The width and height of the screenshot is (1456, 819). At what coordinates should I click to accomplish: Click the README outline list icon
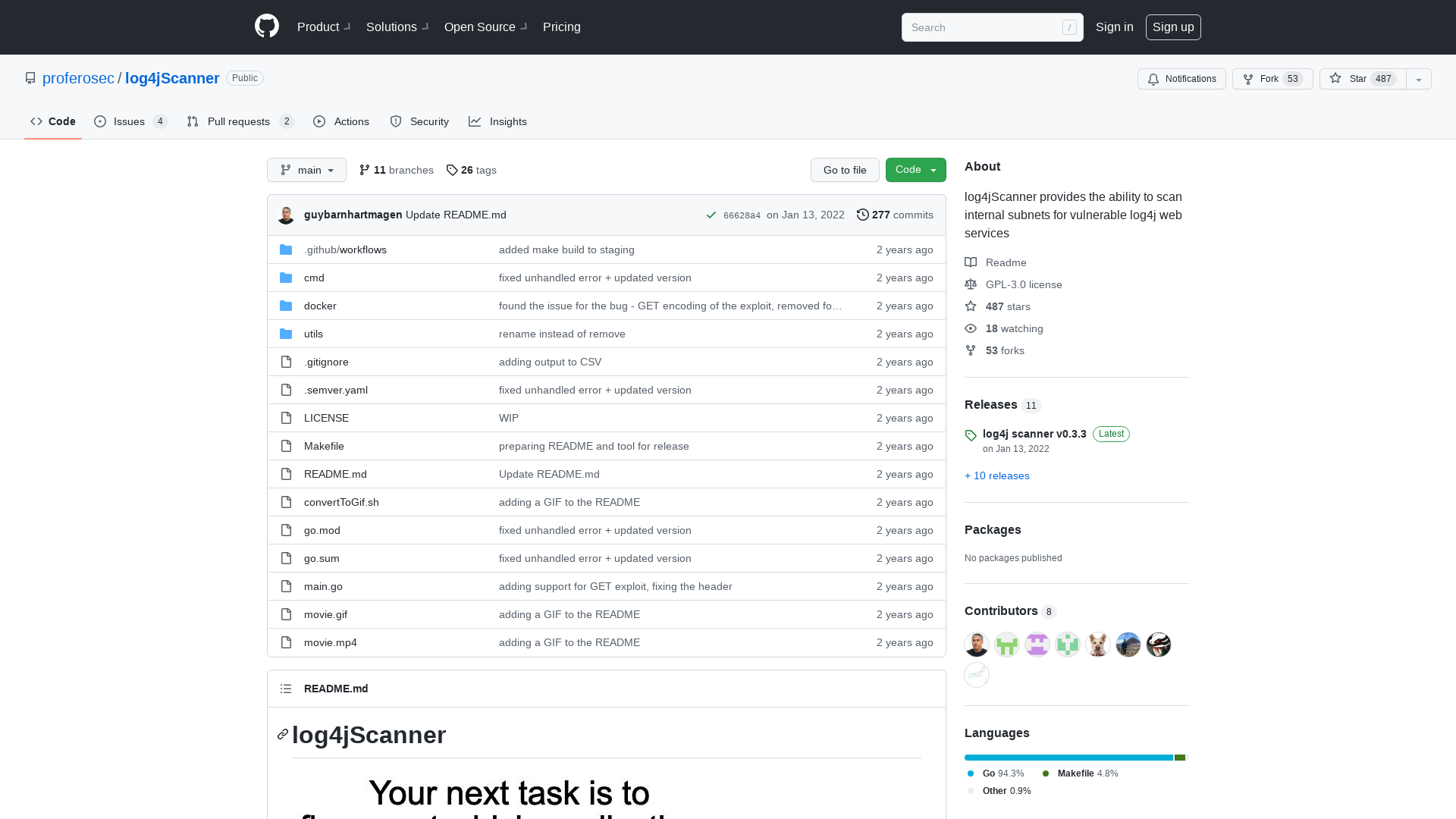(x=286, y=689)
